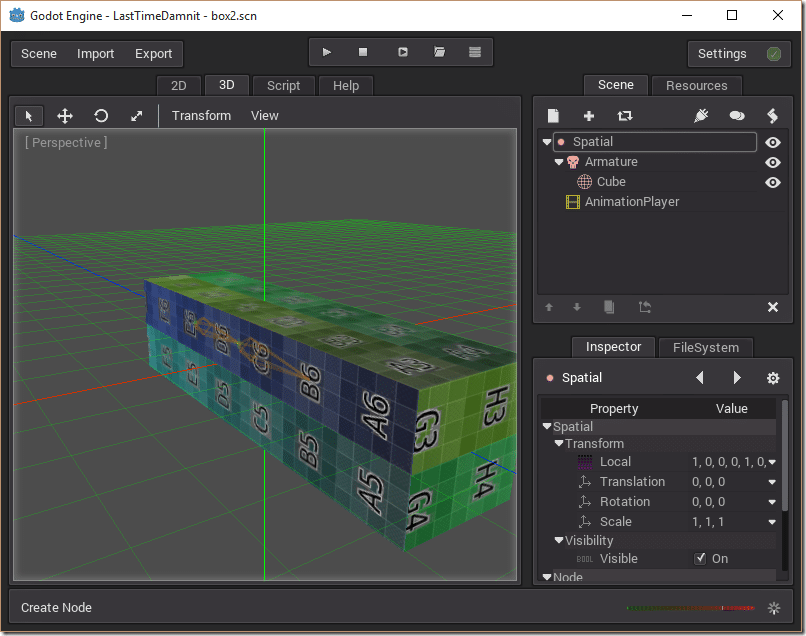This screenshot has width=806, height=636.
Task: Switch to the Script tab
Action: (283, 85)
